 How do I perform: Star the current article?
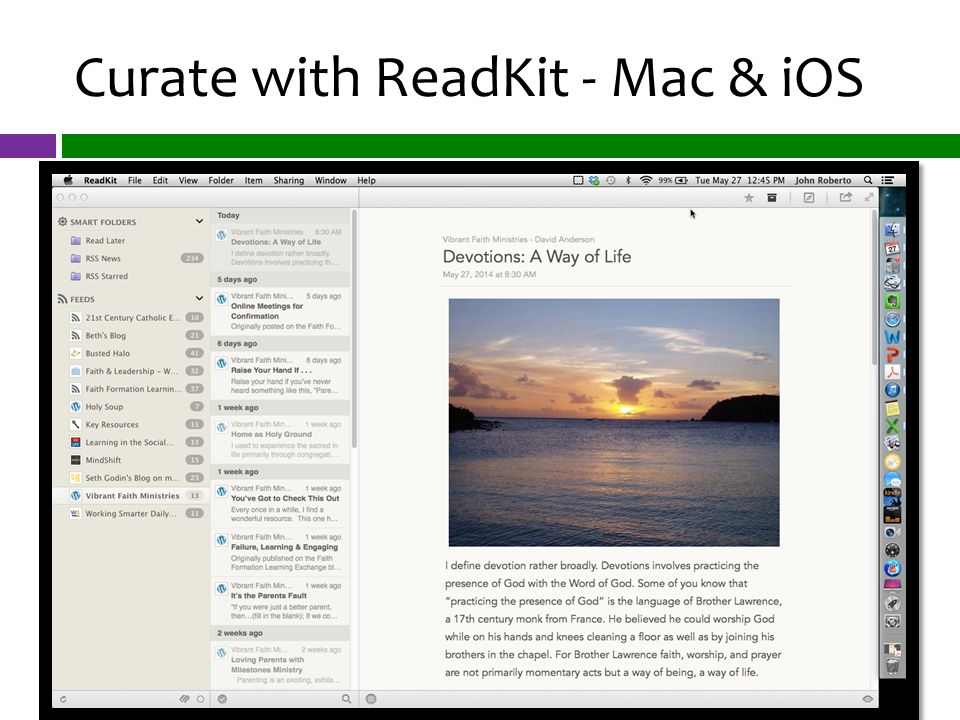tap(748, 198)
